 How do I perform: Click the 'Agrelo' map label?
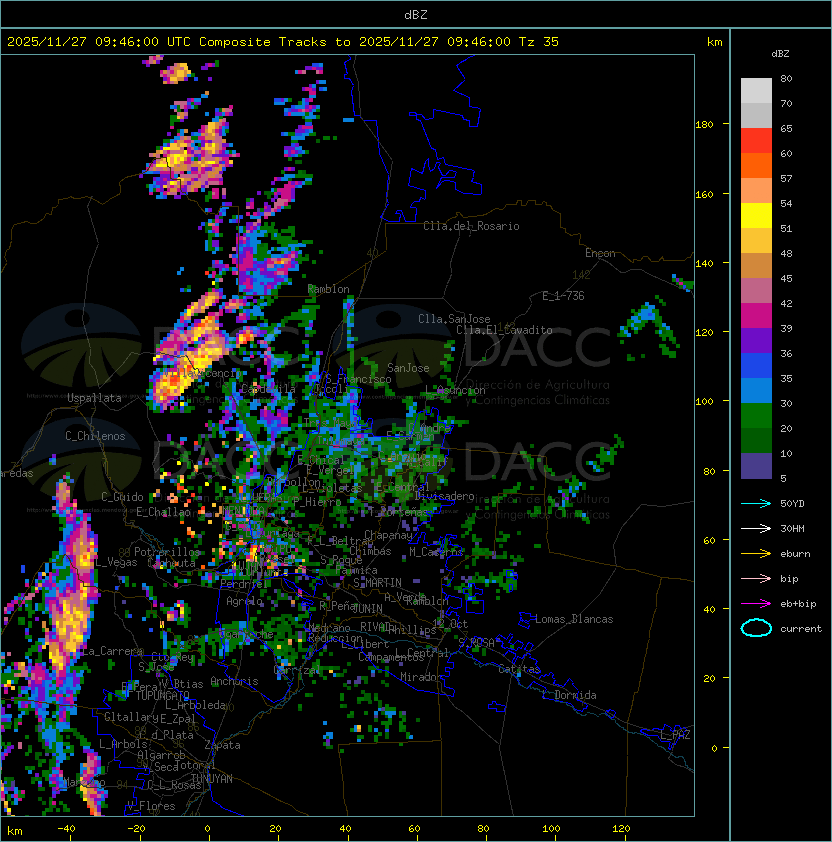[x=244, y=601]
